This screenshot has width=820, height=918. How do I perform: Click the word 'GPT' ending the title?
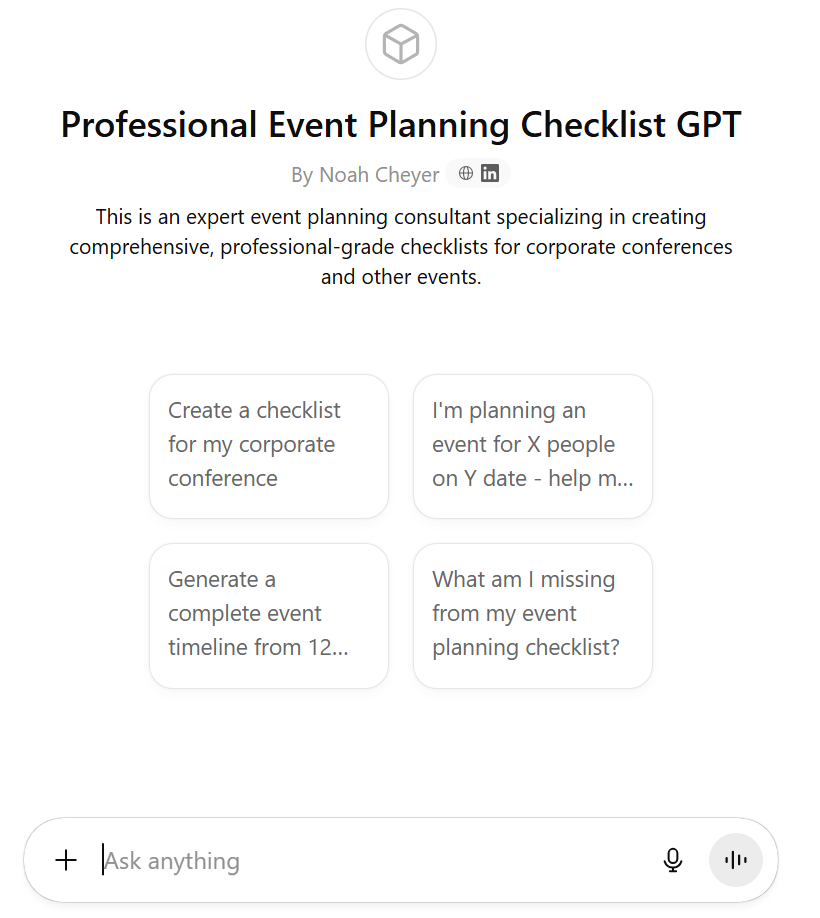click(x=706, y=125)
